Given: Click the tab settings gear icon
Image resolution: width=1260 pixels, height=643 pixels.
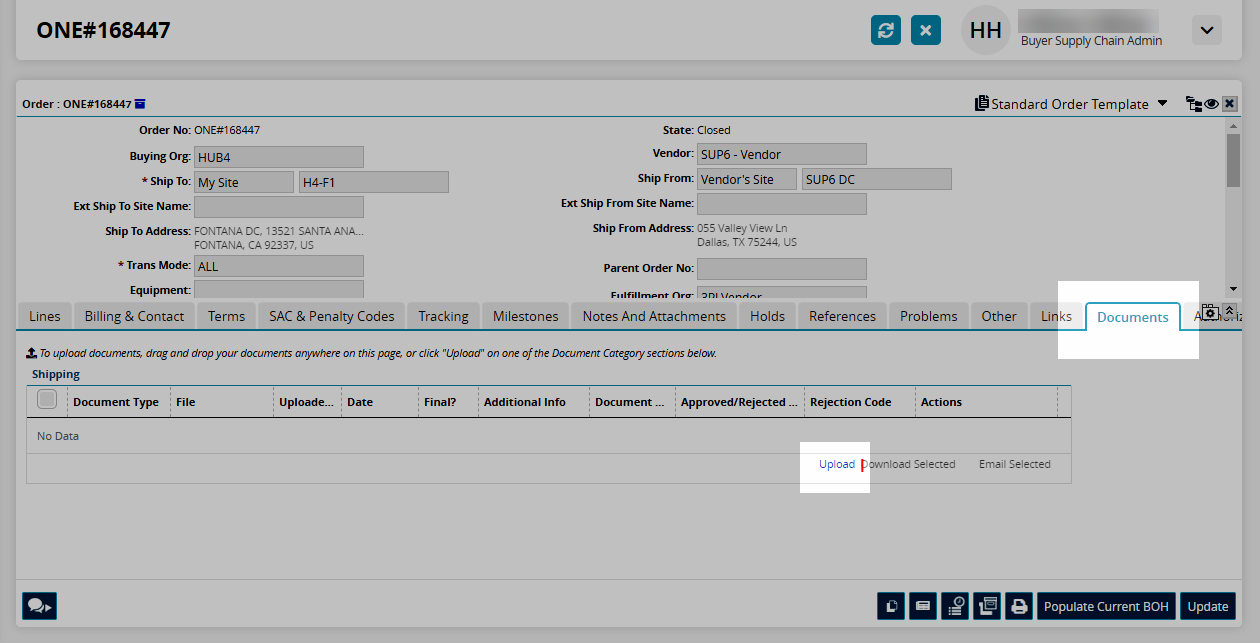Looking at the screenshot, I should coord(1209,313).
